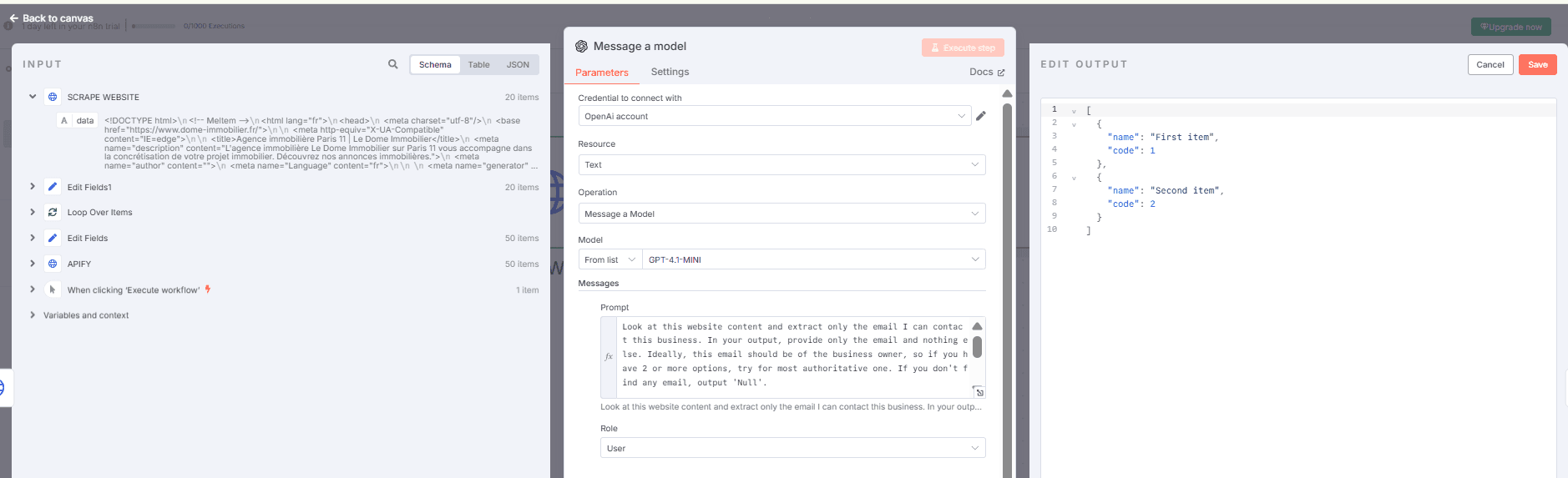Select the Parameters tab
The width and height of the screenshot is (1568, 478).
click(601, 73)
